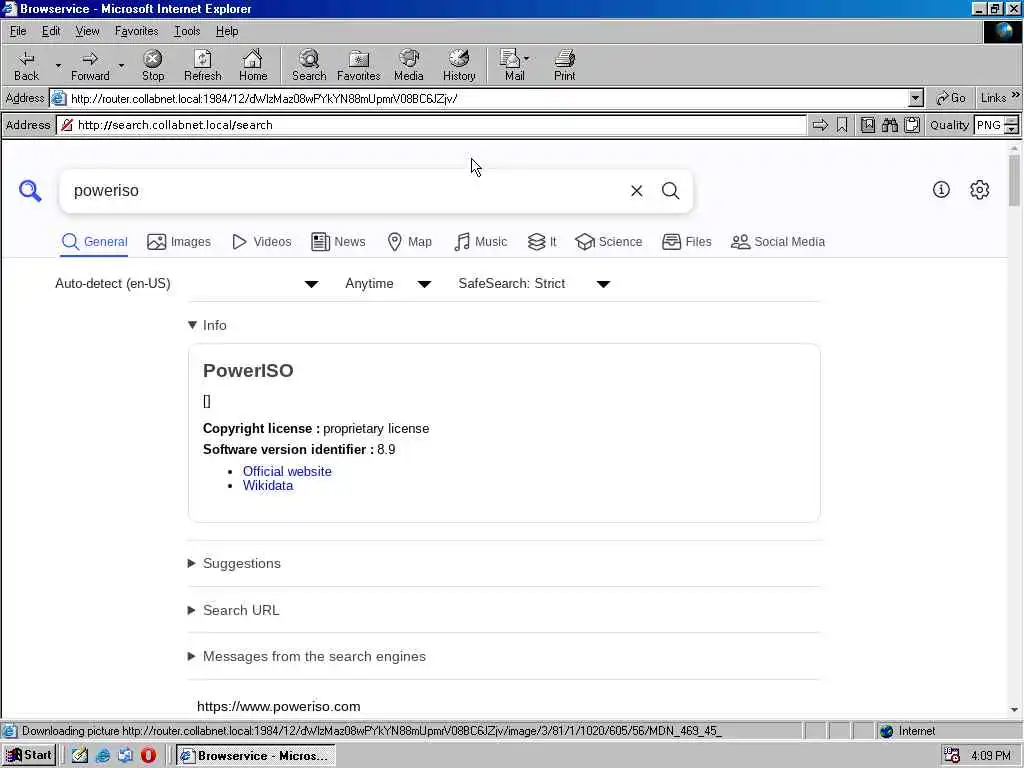Click Internet Explorer quick launch icon
This screenshot has height=768, width=1024.
click(x=103, y=755)
